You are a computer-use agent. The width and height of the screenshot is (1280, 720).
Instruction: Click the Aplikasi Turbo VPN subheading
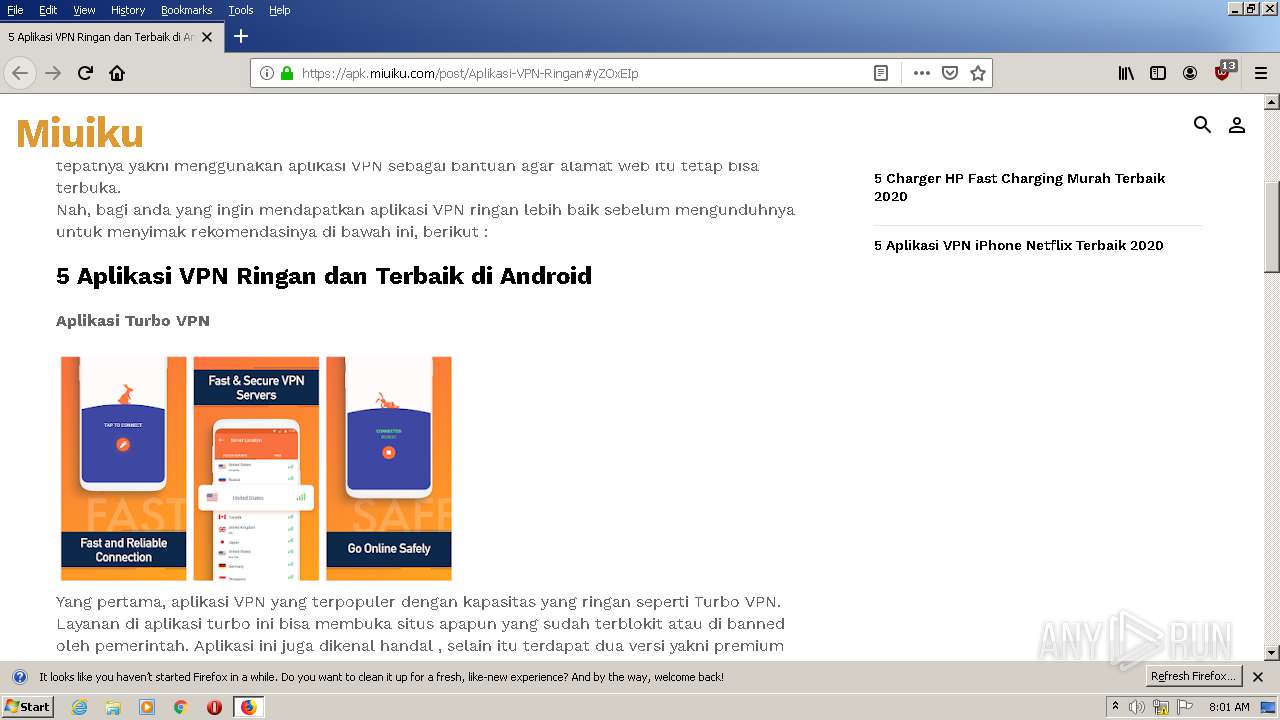133,321
